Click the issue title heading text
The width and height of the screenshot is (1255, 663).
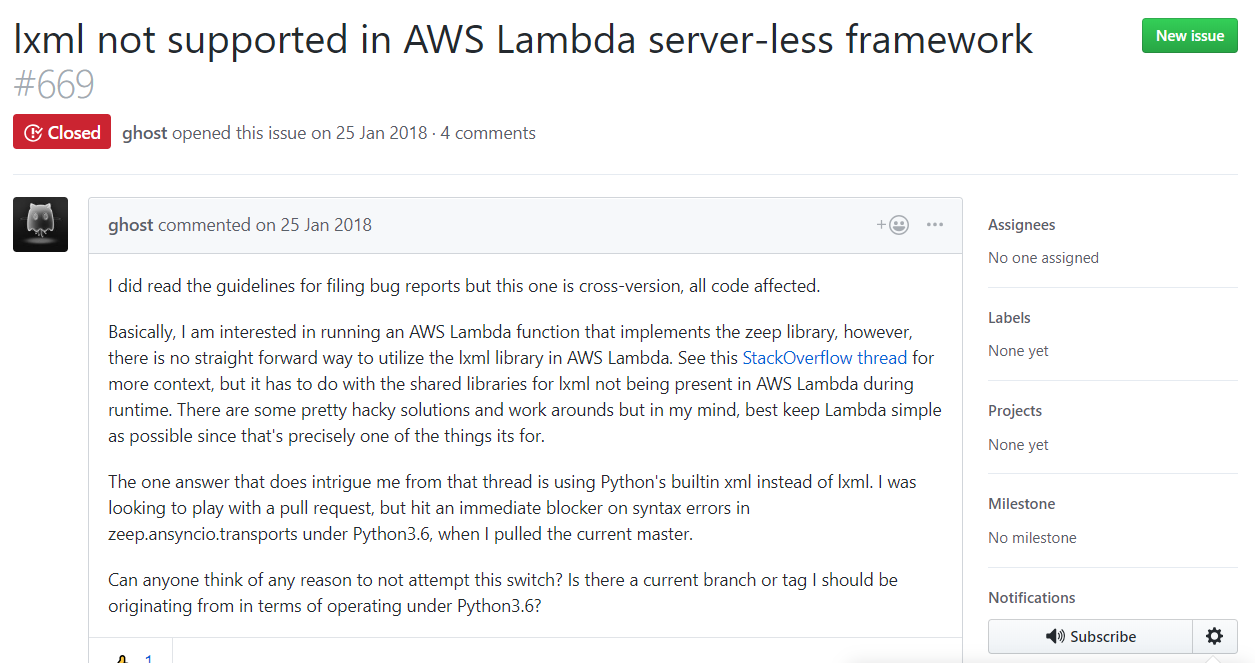(x=523, y=39)
